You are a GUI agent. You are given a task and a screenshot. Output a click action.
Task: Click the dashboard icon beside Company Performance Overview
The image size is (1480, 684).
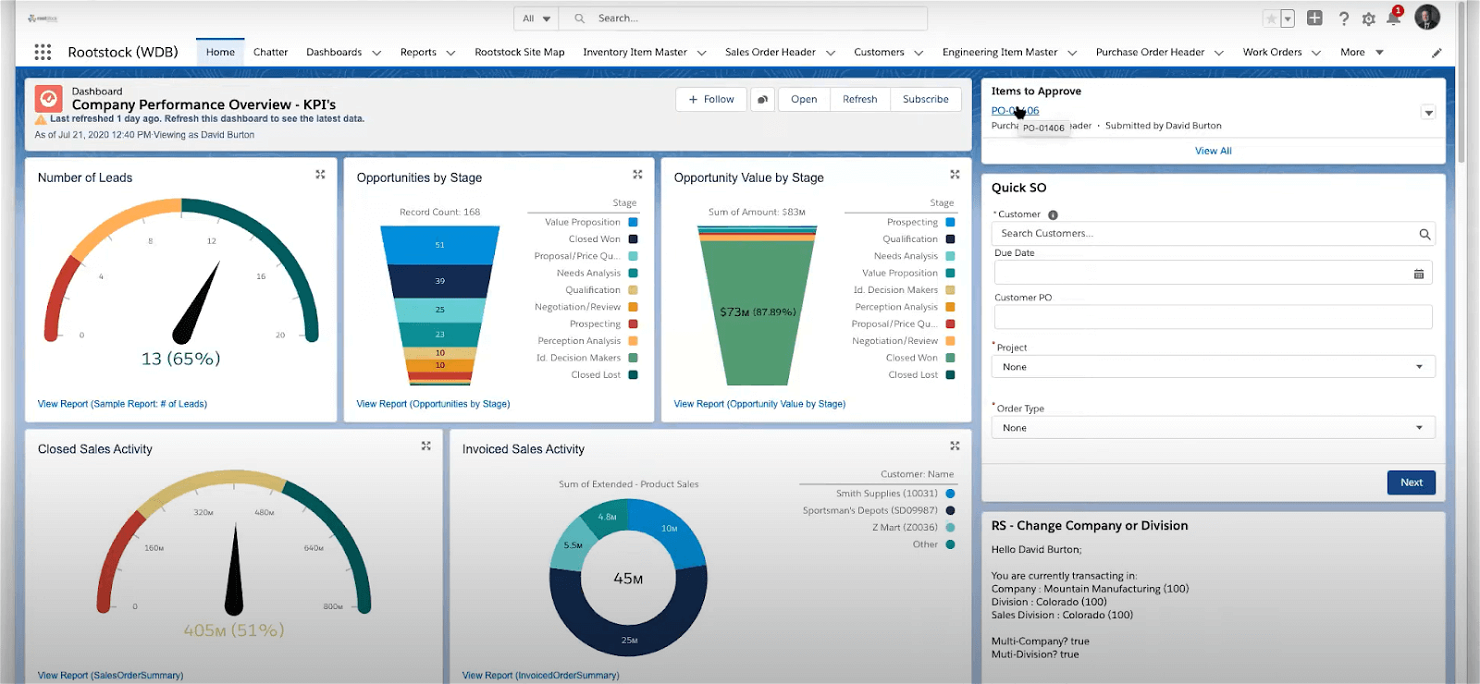coord(49,98)
